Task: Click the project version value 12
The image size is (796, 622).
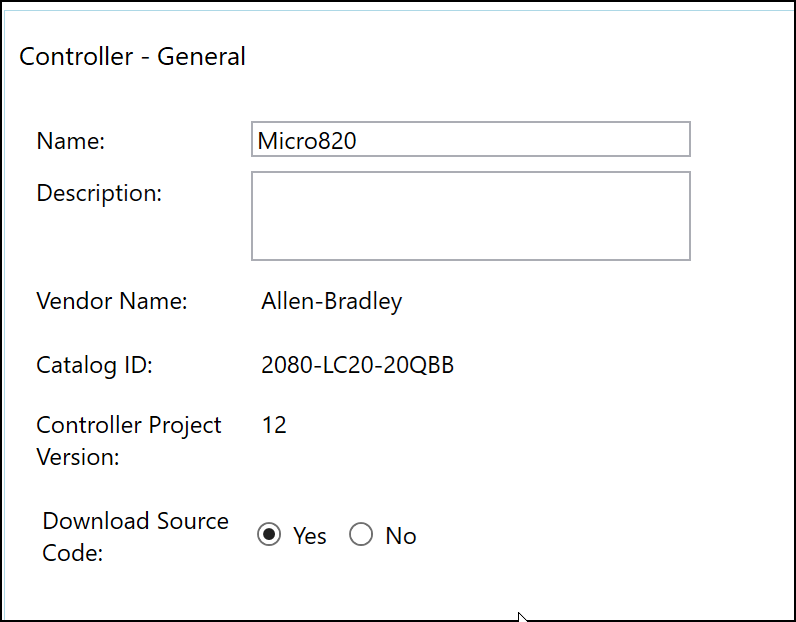Action: click(x=274, y=425)
